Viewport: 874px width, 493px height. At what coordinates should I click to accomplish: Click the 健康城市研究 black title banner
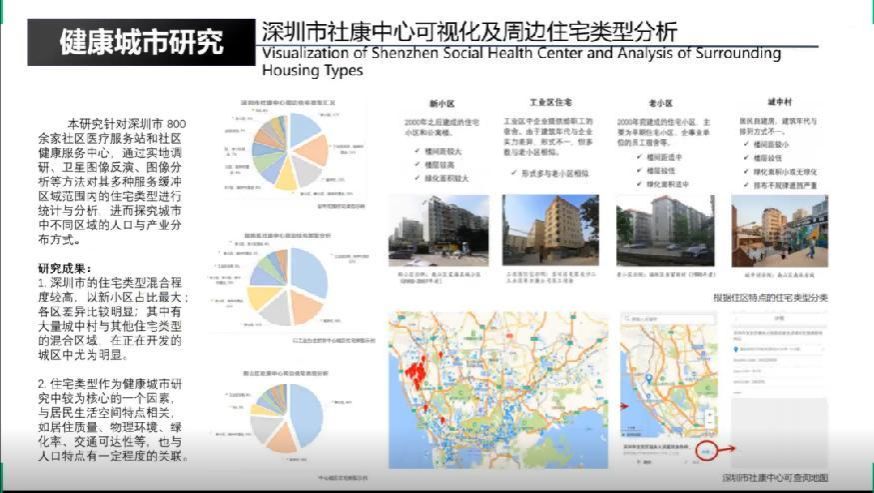[x=140, y=43]
